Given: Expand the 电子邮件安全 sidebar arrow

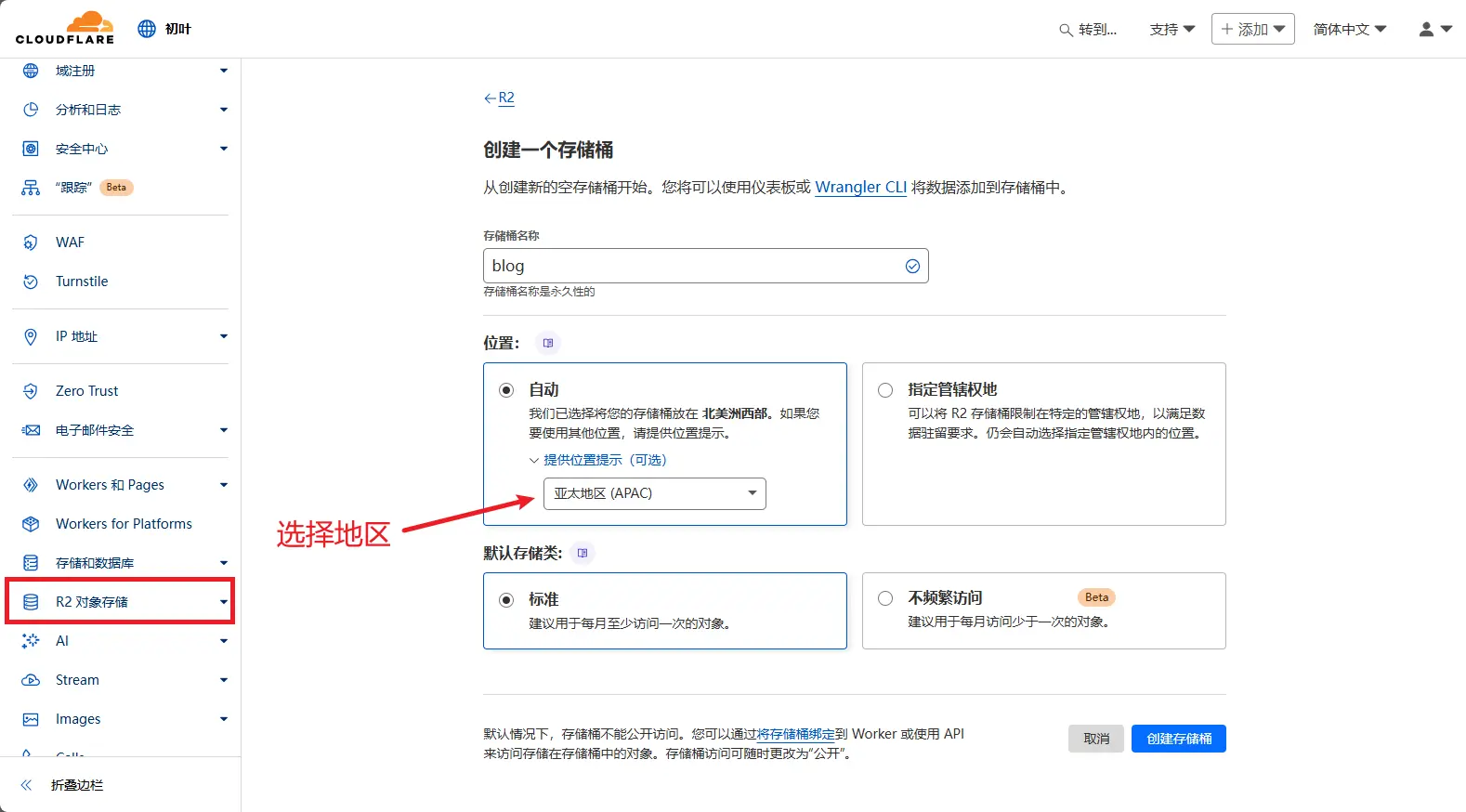Looking at the screenshot, I should coord(224,430).
